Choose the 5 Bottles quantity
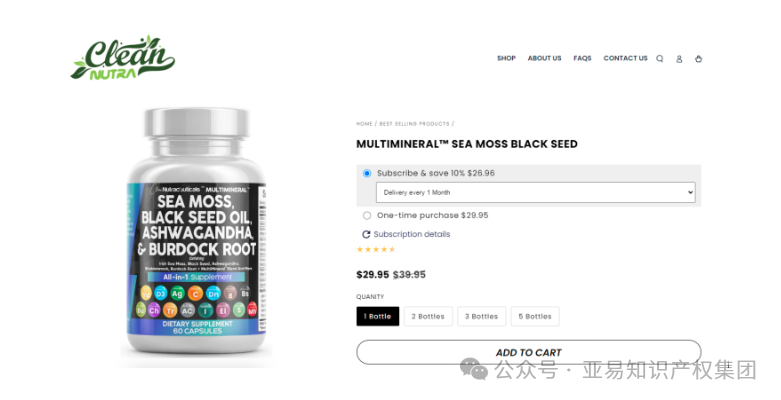 point(535,316)
